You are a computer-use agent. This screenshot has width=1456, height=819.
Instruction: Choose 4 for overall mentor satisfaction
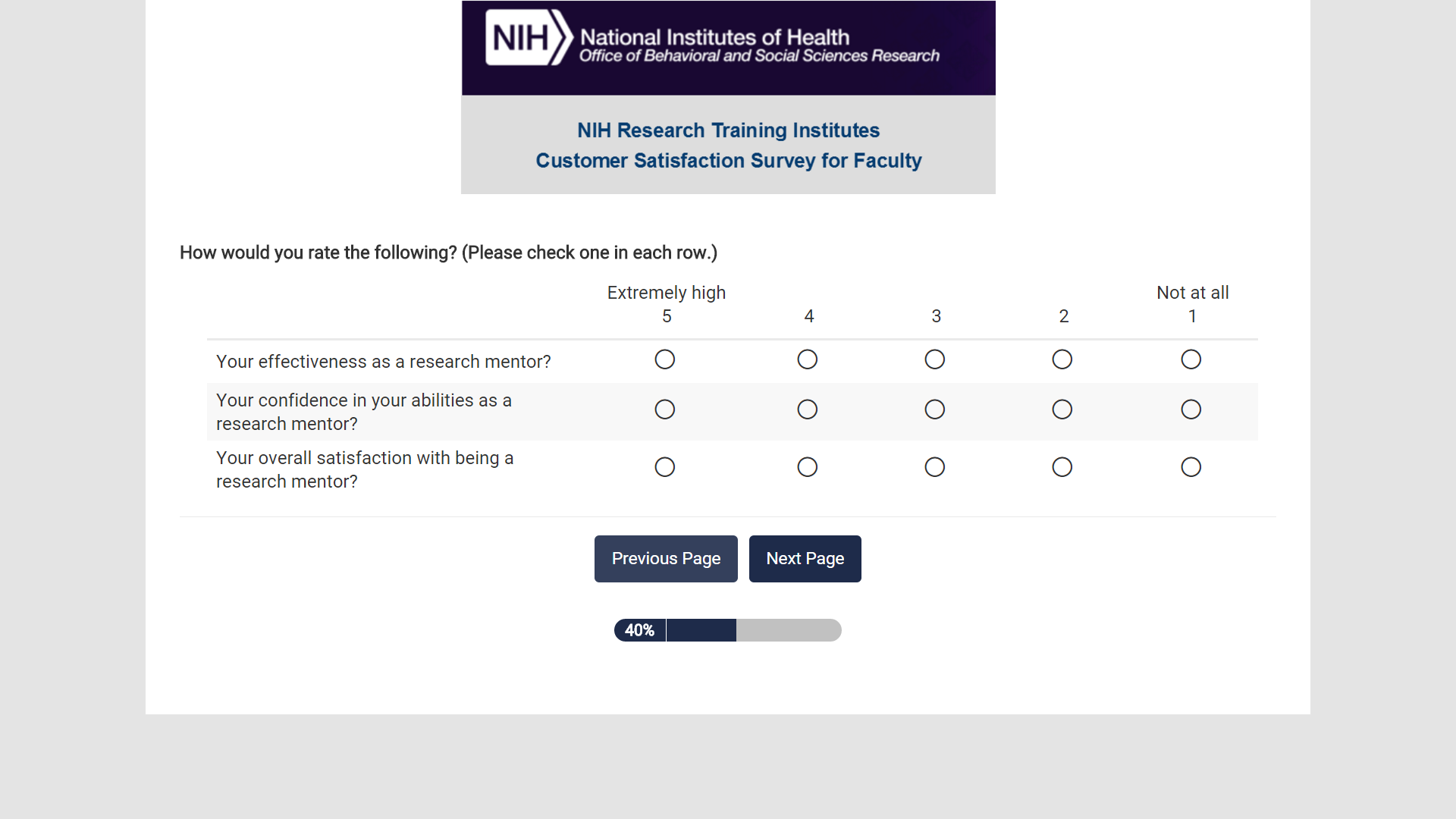[808, 467]
